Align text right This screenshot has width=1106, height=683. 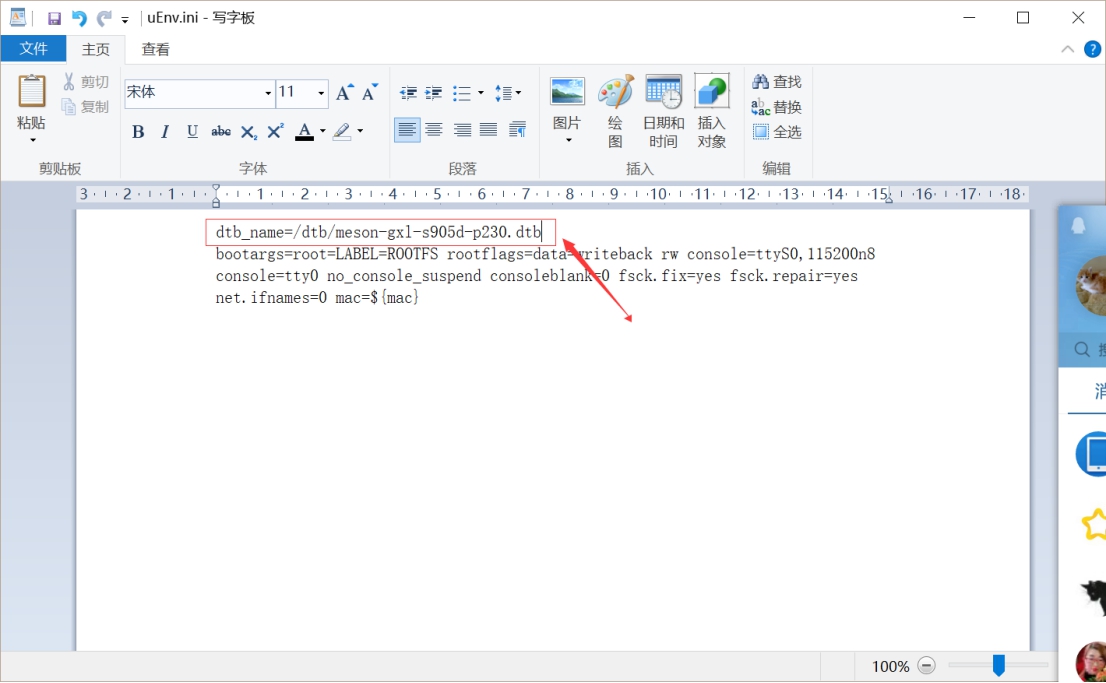[x=462, y=130]
